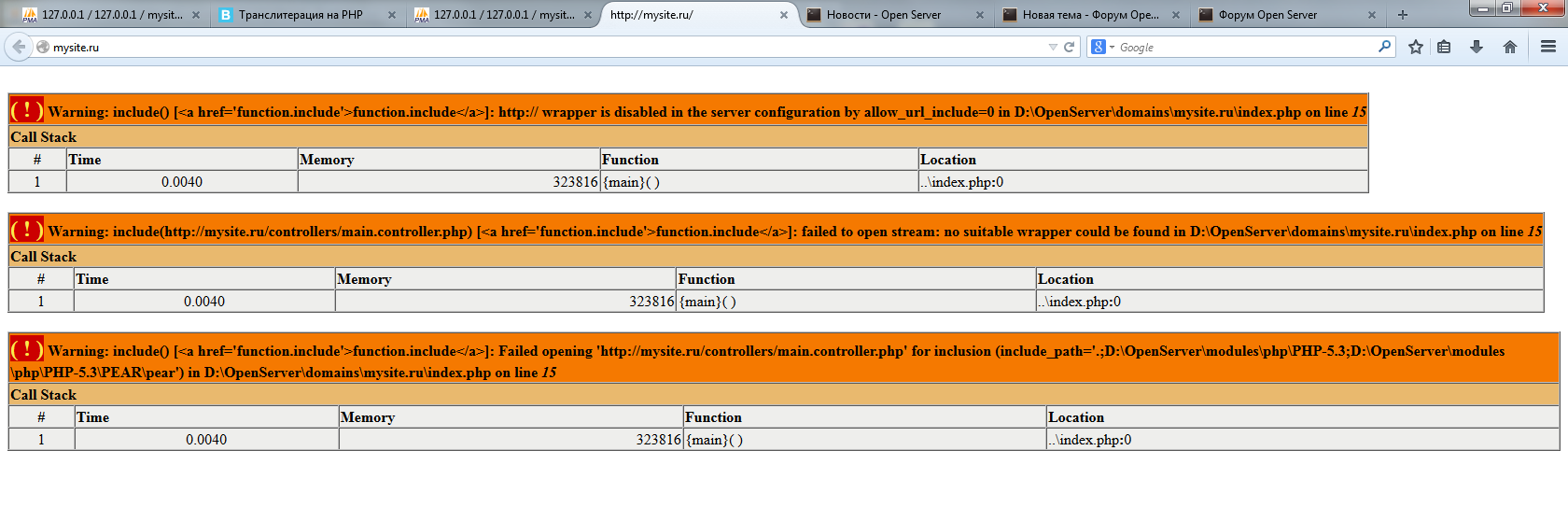1568x507 pixels.
Task: Open the bookmarks list icon
Action: pyautogui.click(x=1444, y=47)
